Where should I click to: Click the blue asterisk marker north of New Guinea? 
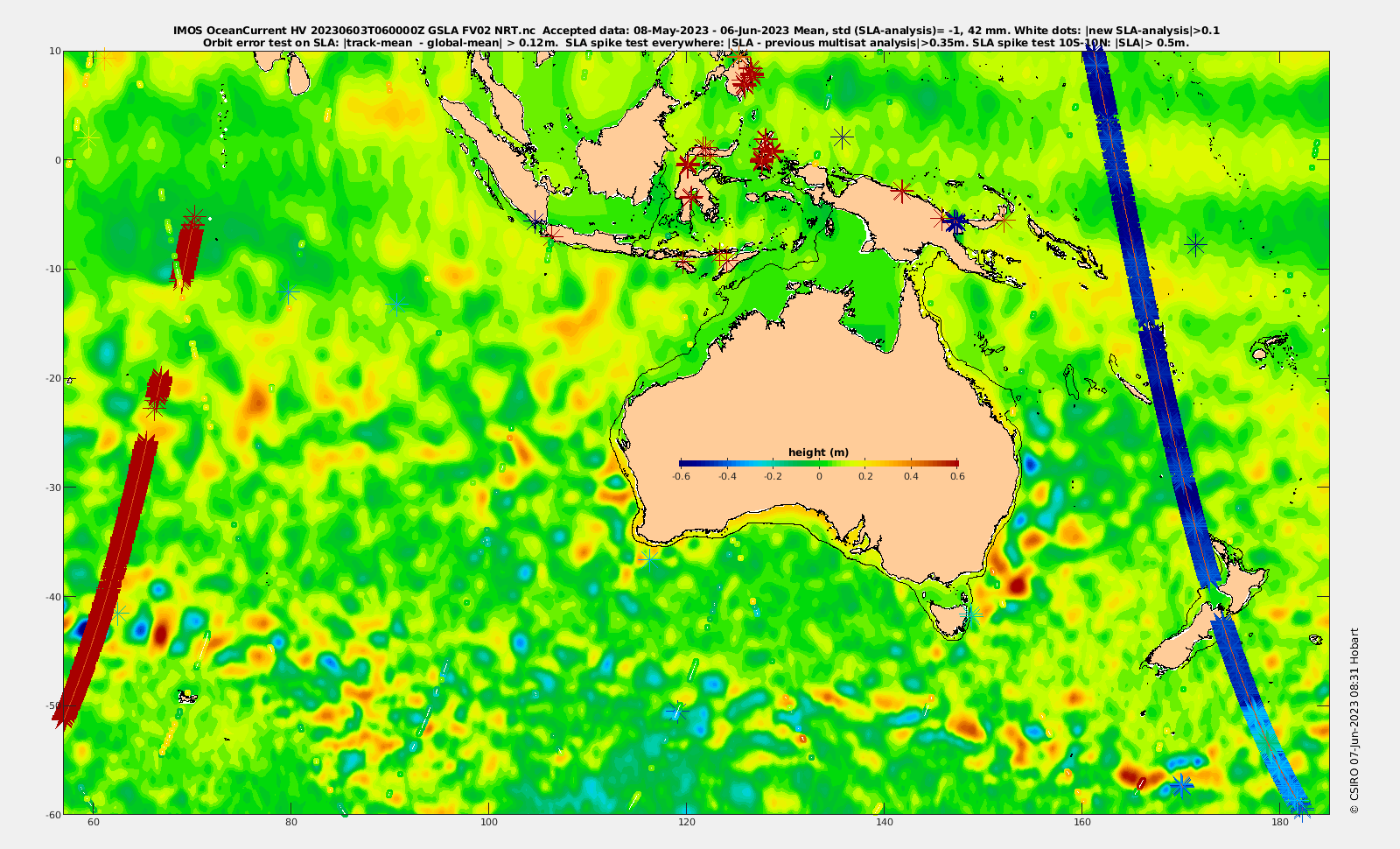coord(842,137)
